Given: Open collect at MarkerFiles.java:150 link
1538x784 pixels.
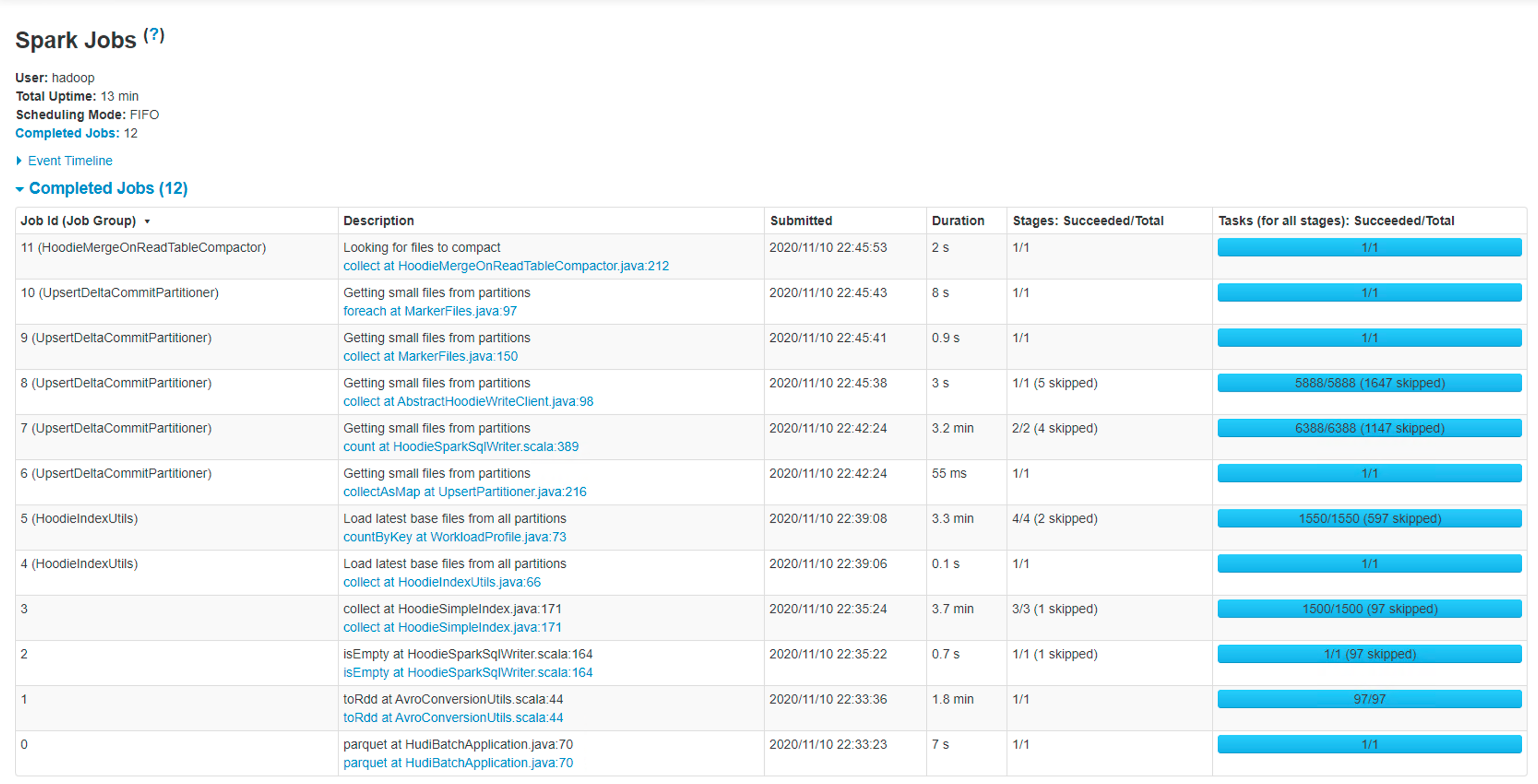Looking at the screenshot, I should 430,356.
